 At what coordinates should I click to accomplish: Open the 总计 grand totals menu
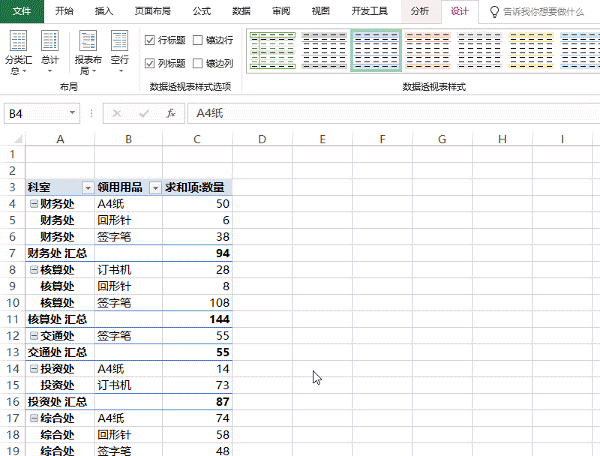[50, 52]
